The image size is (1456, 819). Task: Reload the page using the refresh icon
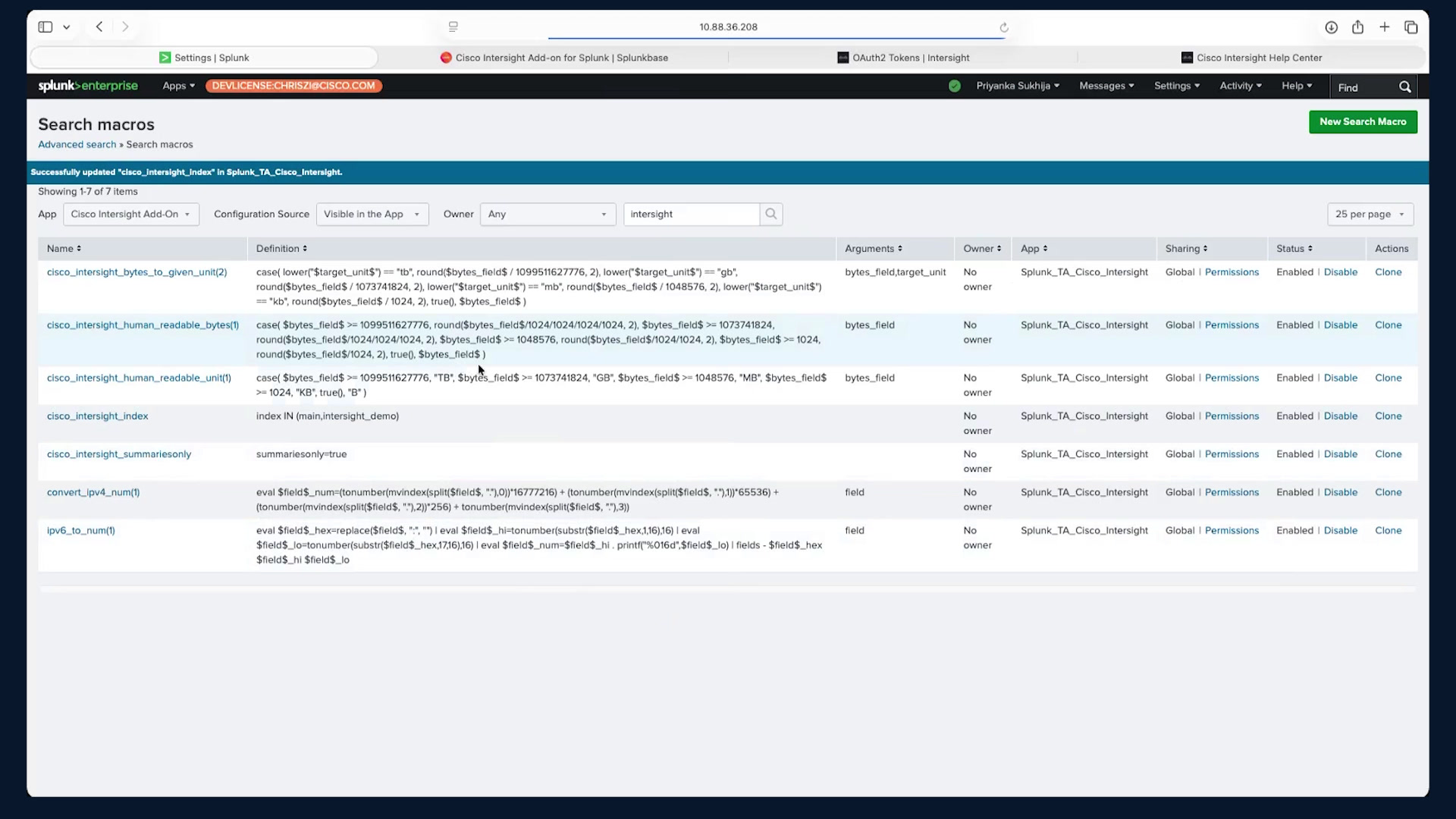point(1003,27)
